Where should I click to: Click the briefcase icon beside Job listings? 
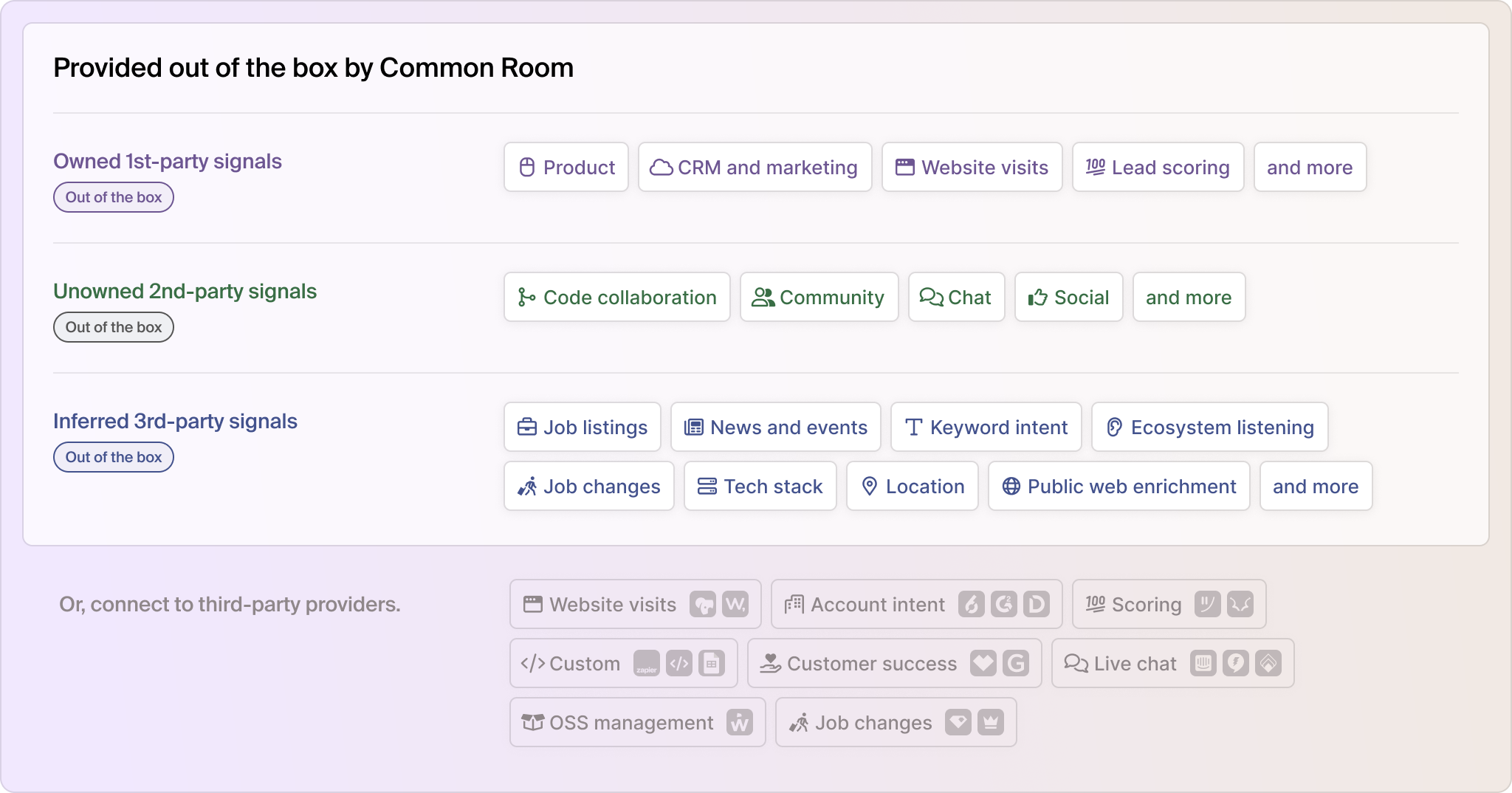pyautogui.click(x=527, y=428)
